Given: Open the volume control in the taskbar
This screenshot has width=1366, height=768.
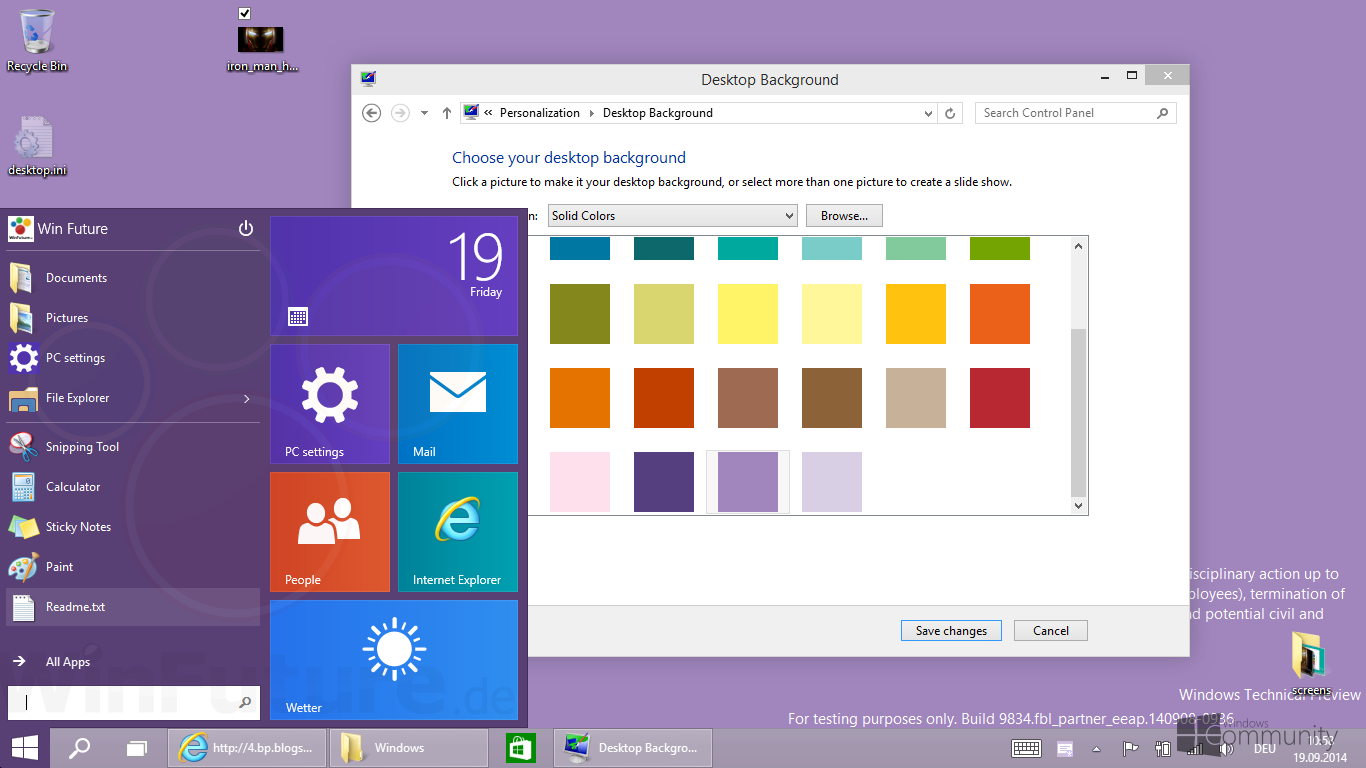Looking at the screenshot, I should point(1226,748).
